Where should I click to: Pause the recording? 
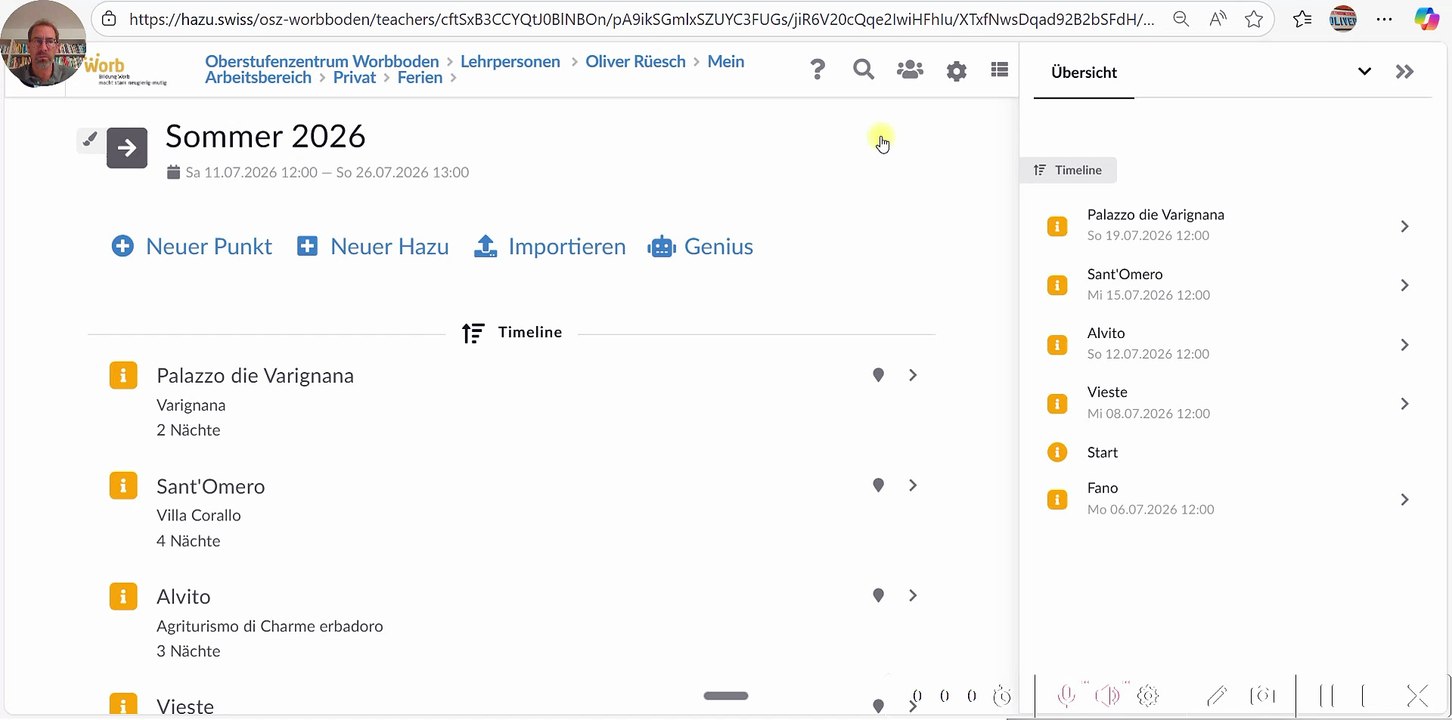1327,696
